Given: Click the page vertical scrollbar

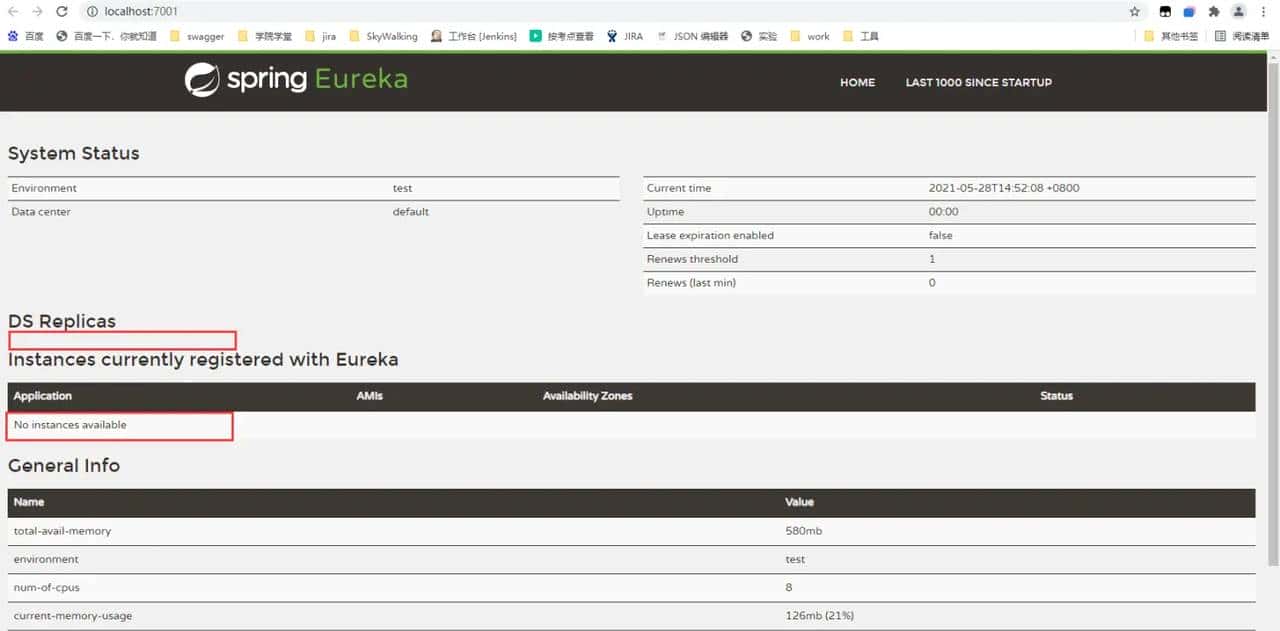Looking at the screenshot, I should coord(1272,300).
